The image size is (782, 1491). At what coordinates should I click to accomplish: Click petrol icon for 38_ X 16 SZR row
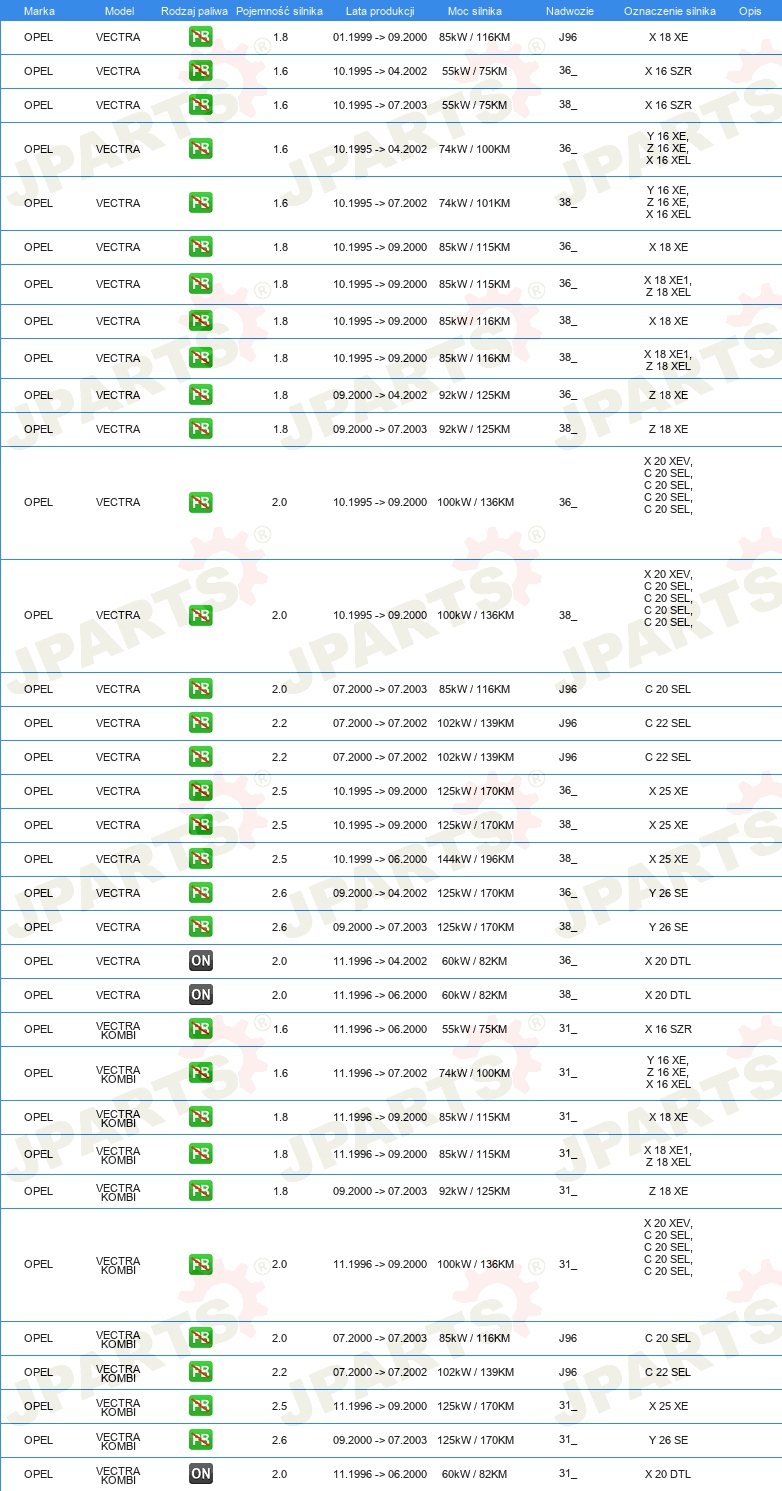coord(201,105)
